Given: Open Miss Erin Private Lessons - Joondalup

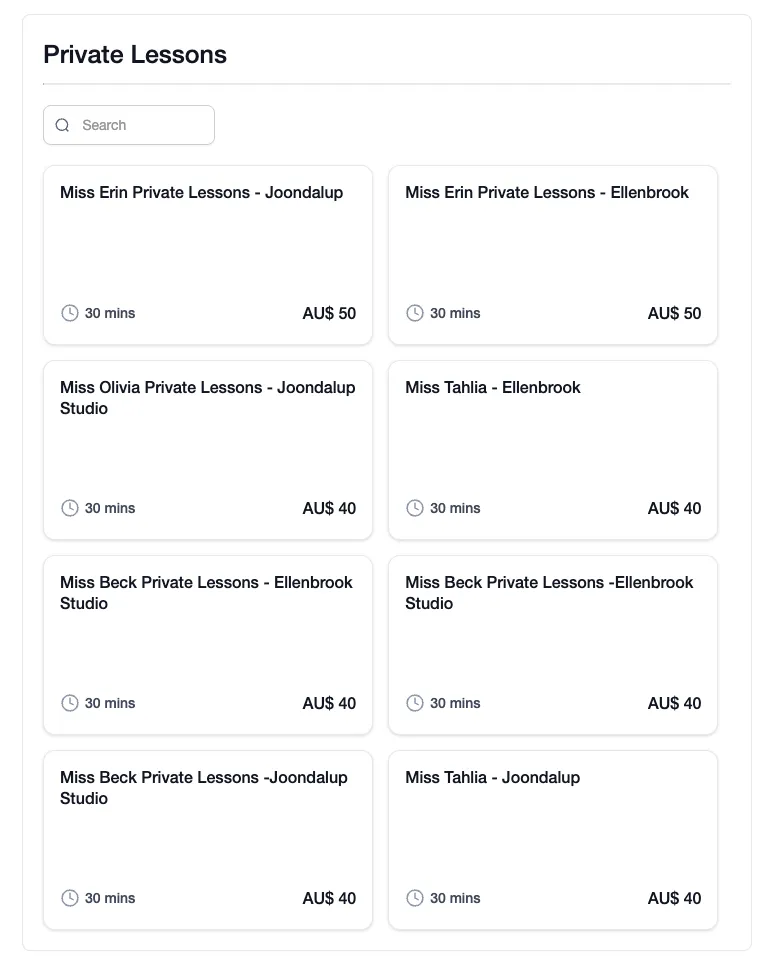Looking at the screenshot, I should pyautogui.click(x=201, y=193).
